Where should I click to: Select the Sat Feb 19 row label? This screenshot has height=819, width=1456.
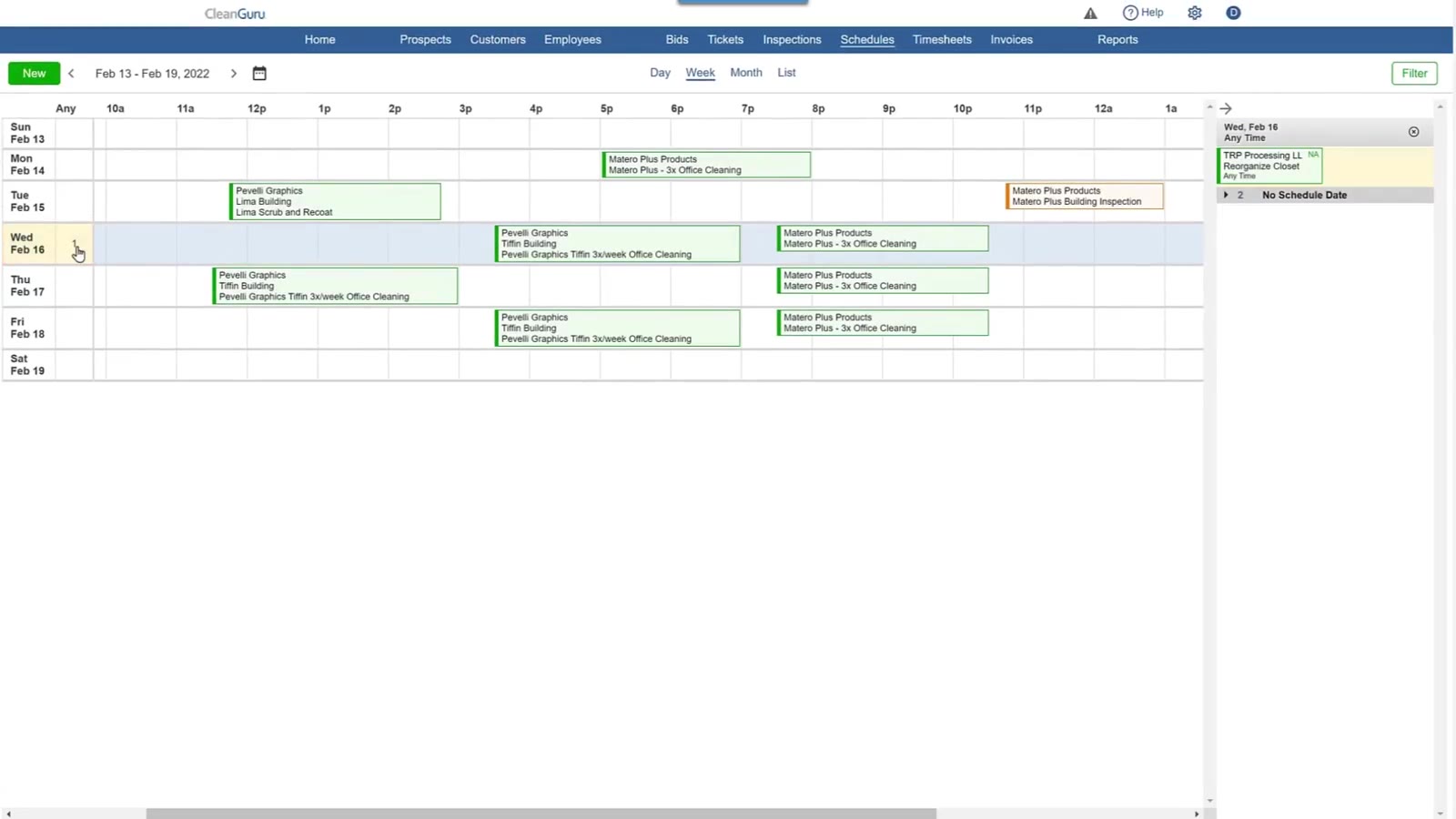[x=27, y=365]
